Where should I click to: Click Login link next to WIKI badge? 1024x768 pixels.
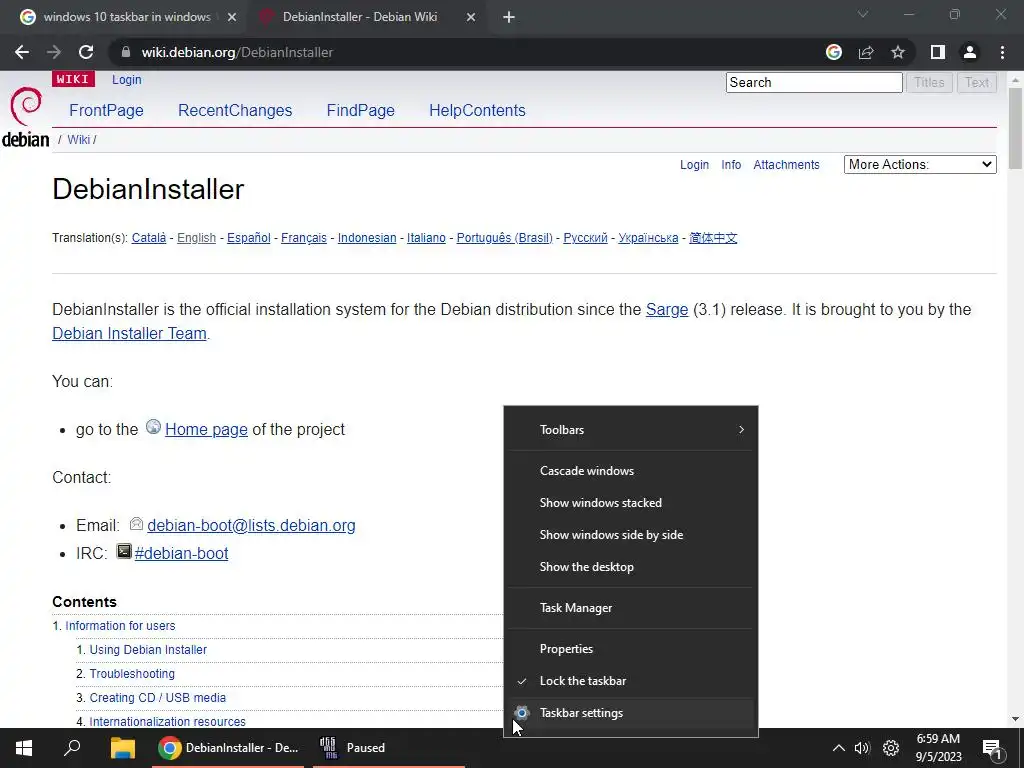click(127, 80)
